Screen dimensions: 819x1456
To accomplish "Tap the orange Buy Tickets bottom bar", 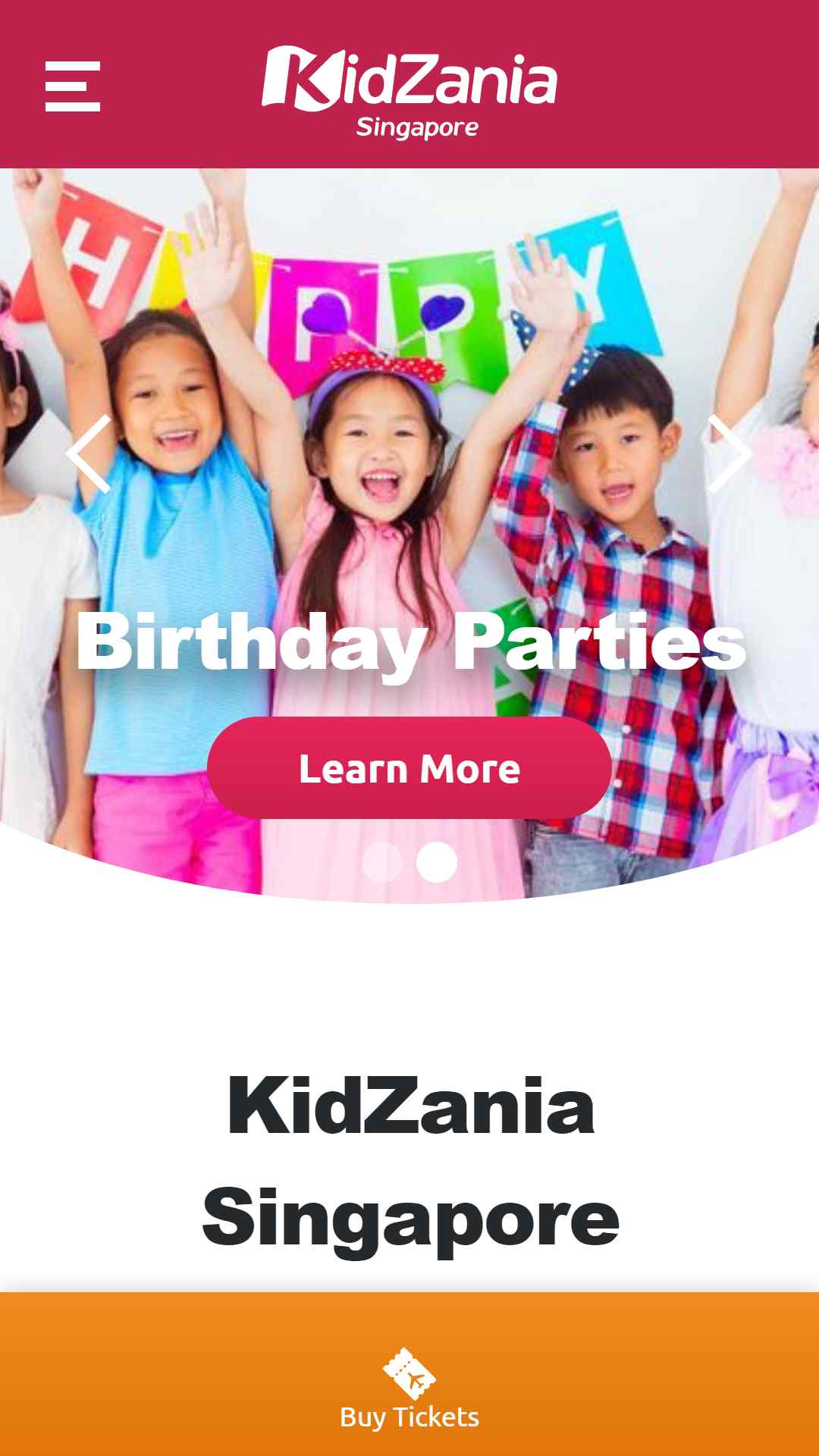I will pyautogui.click(x=409, y=1374).
